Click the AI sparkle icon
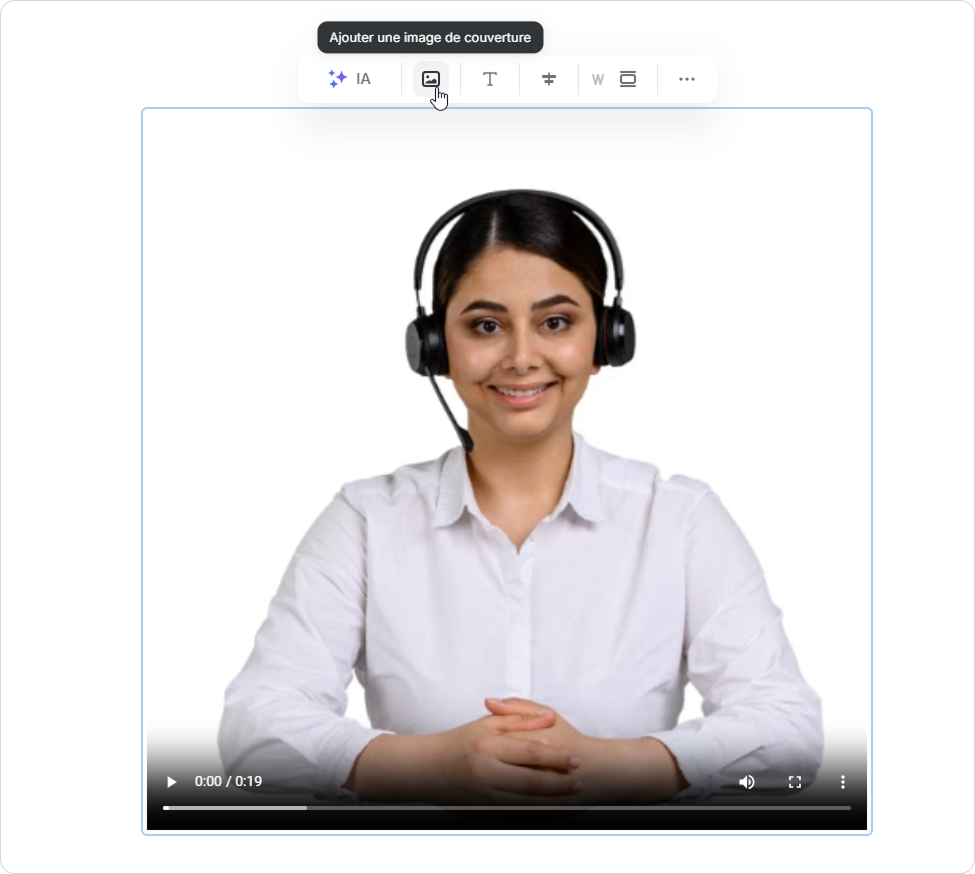Viewport: 975px width, 874px height. (337, 79)
